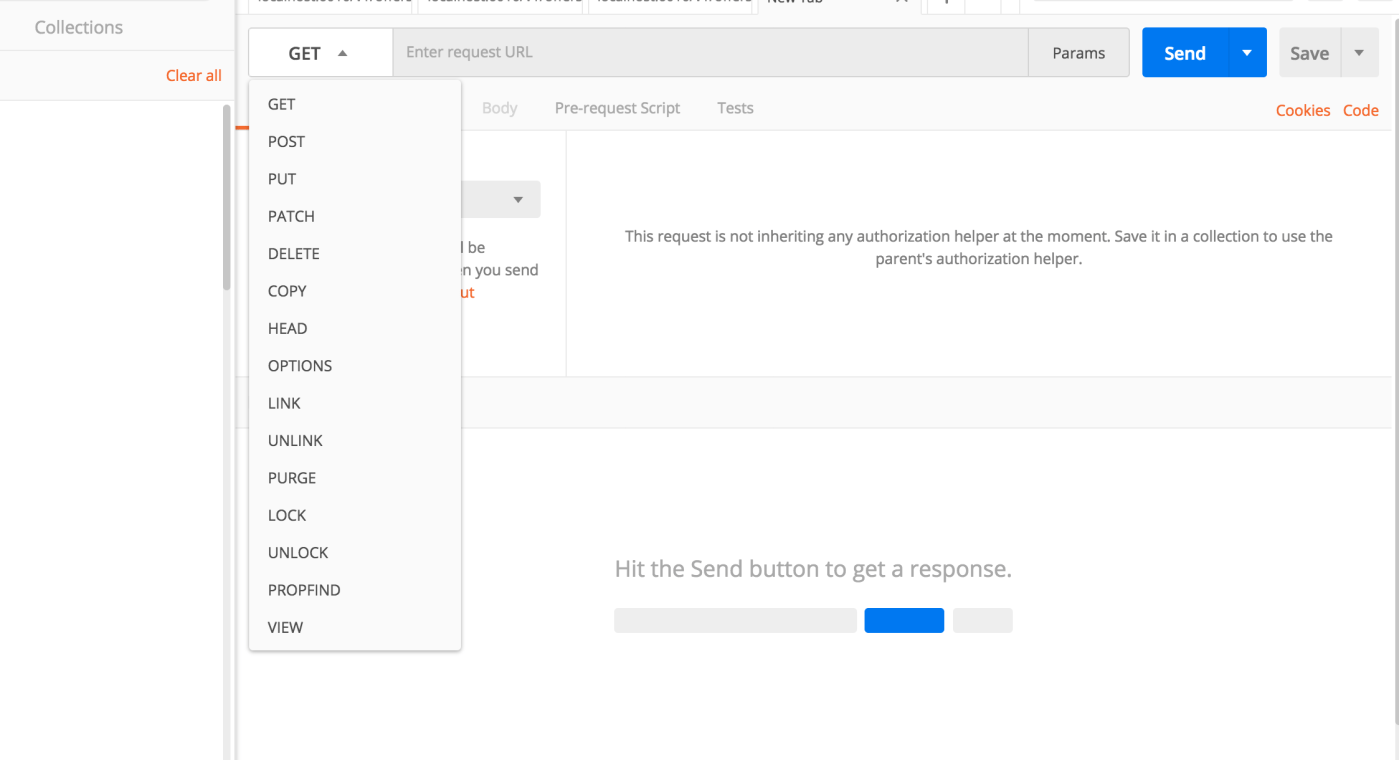Choose the UNLOCK method option
This screenshot has width=1399, height=760.
[x=298, y=553]
